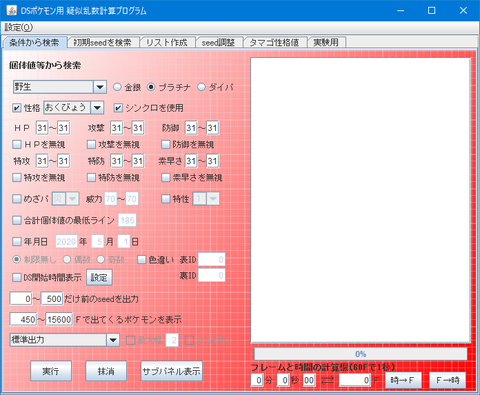Image resolution: width=480 pixels, height=395 pixels.
Task: Click the 防御 maximum value field
Action: point(213,128)
